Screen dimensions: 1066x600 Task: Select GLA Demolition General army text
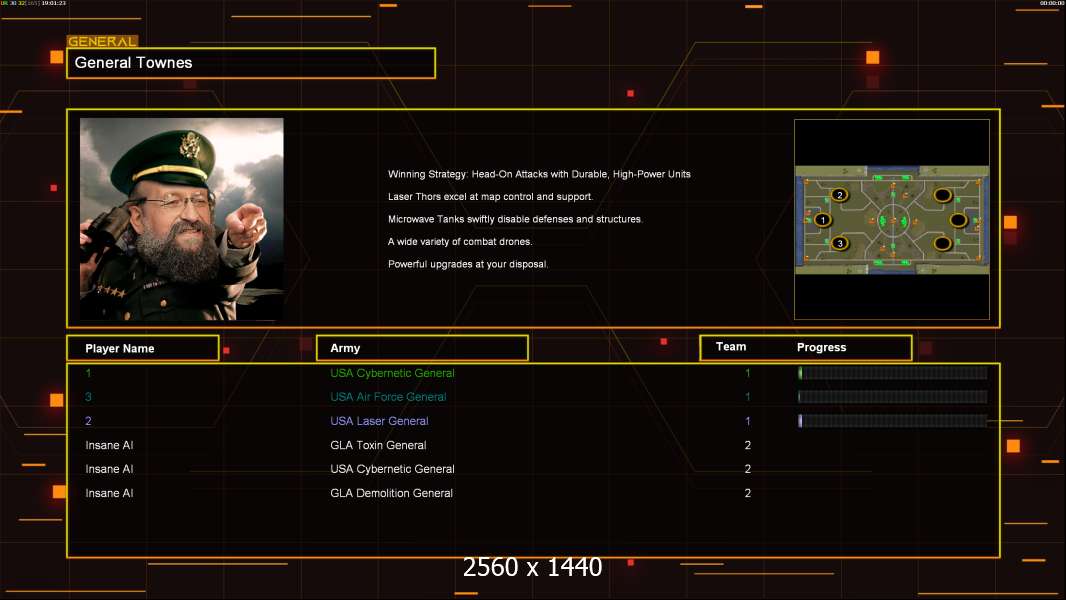(x=392, y=493)
